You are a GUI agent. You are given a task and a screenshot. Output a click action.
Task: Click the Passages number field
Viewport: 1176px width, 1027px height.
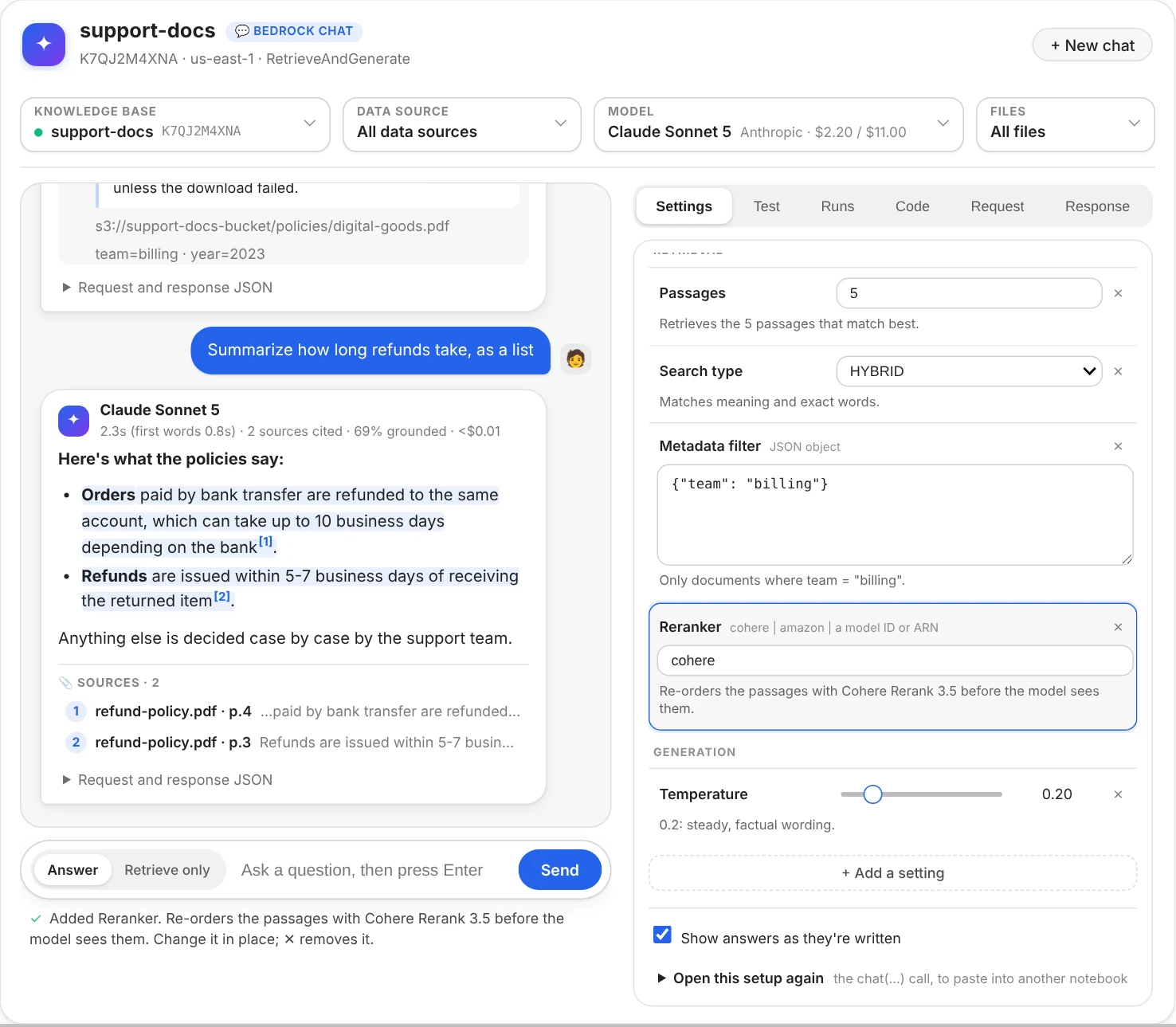pyautogui.click(x=969, y=293)
